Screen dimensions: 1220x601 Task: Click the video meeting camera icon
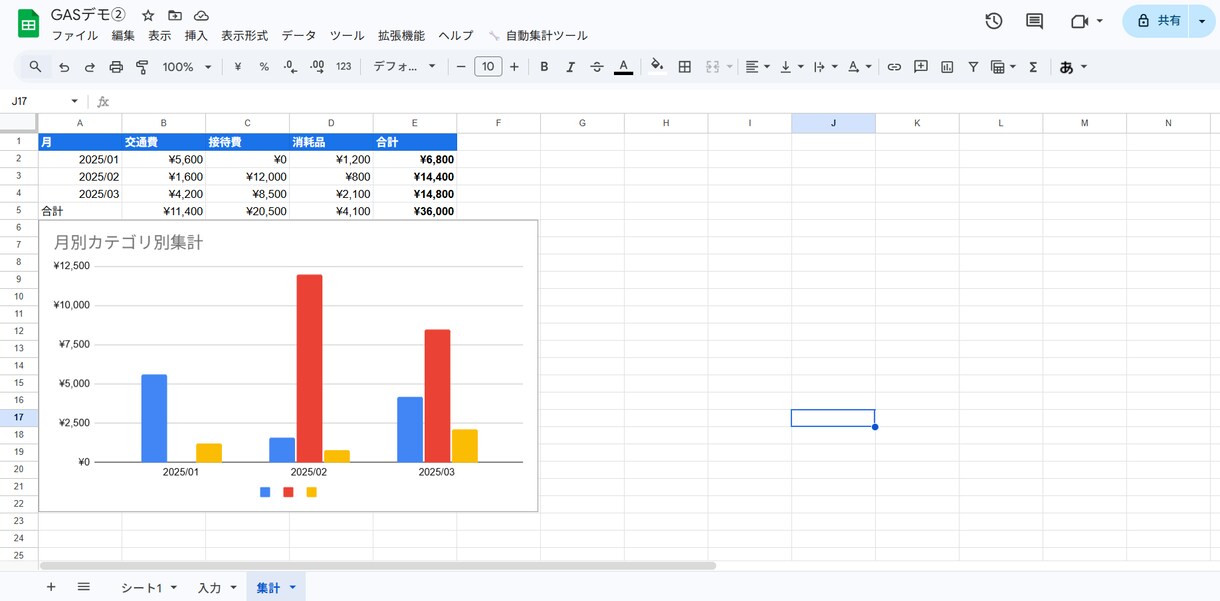pos(1079,21)
